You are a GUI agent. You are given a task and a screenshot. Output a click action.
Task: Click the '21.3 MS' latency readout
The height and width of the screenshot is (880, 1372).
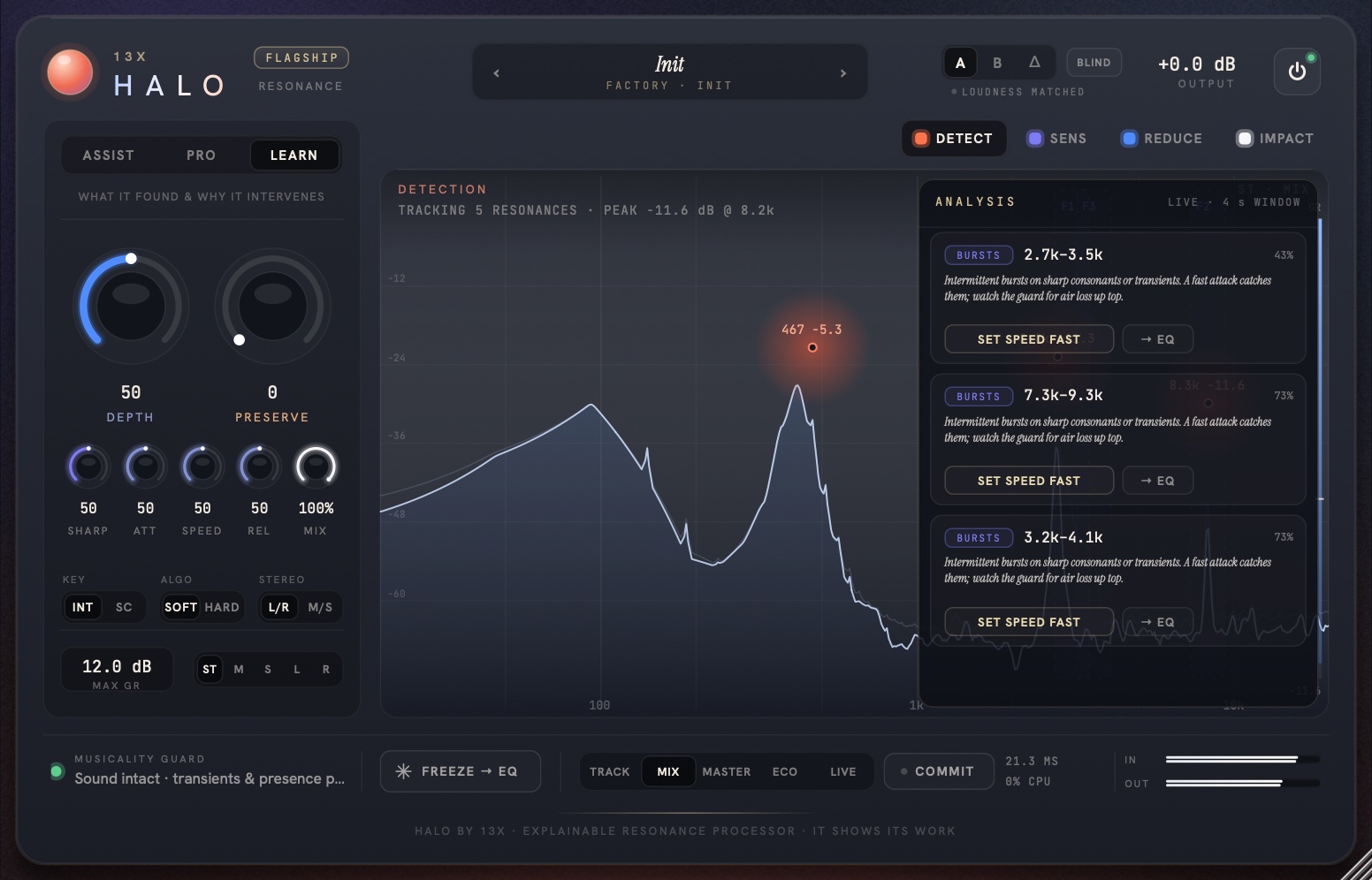pyautogui.click(x=1032, y=762)
